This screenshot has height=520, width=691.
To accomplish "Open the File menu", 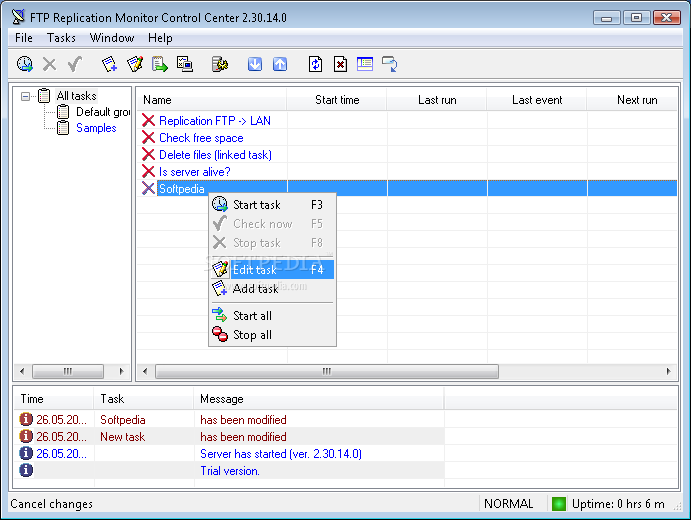I will point(24,38).
